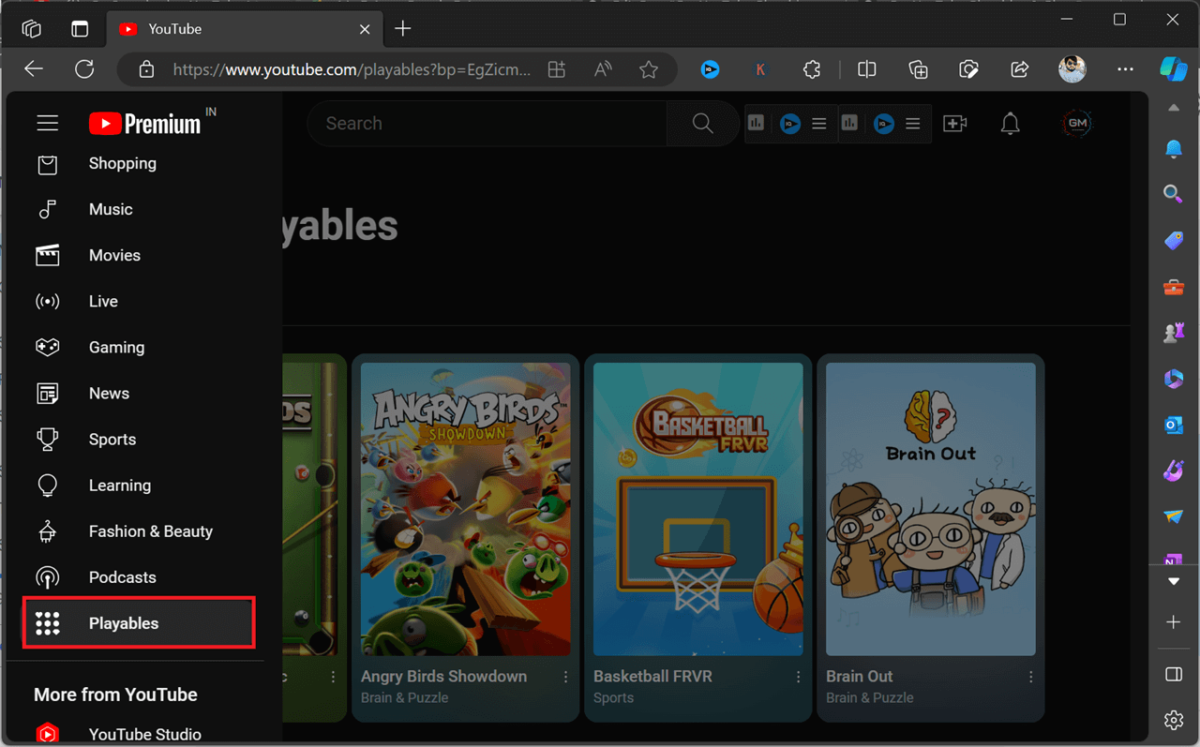Viewport: 1200px width, 747px height.
Task: Open Edge Workspaces icon
Action: coord(31,29)
